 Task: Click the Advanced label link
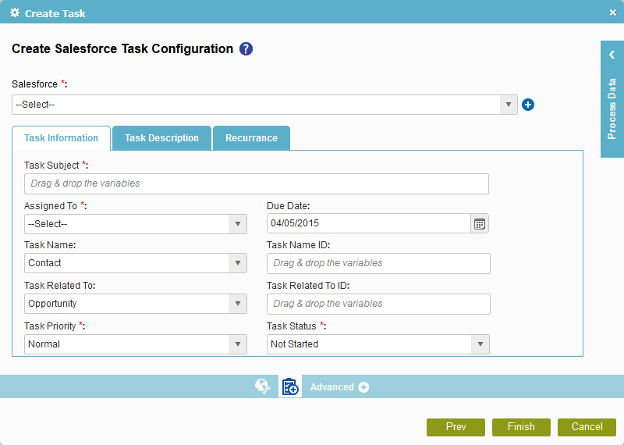332,387
